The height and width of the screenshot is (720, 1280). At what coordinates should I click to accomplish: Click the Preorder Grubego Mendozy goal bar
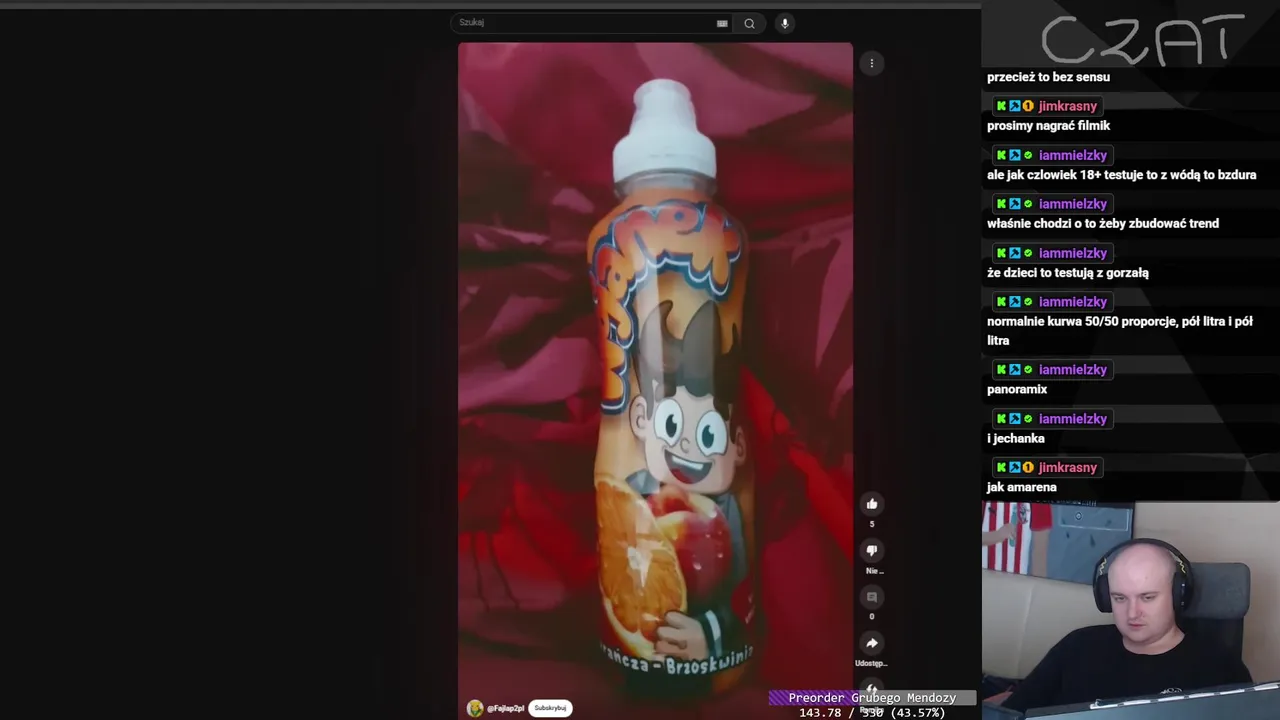point(872,698)
